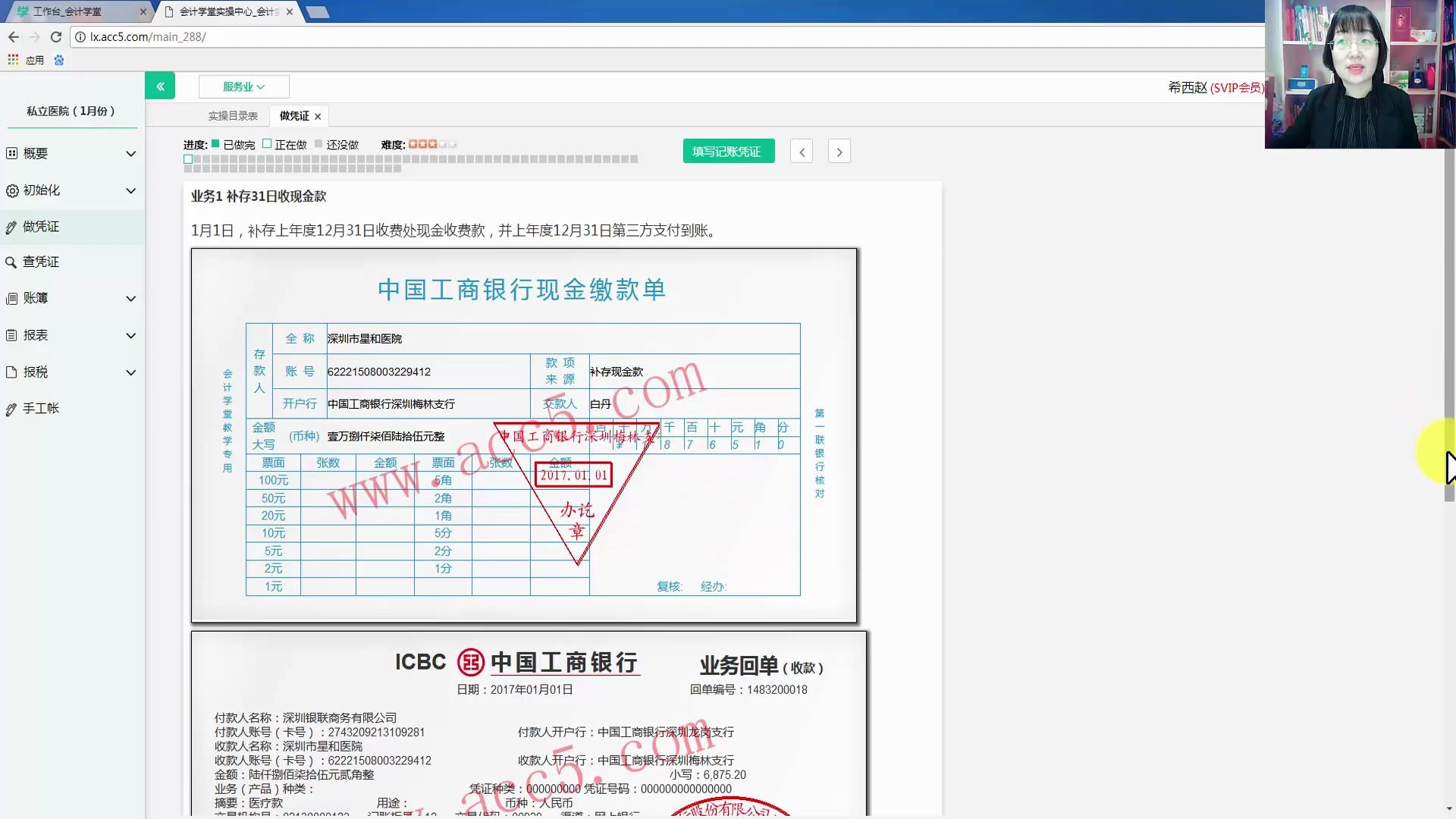Close the 会计学堂实操中心 browser tab
This screenshot has height=819, width=1456.
pos(290,11)
